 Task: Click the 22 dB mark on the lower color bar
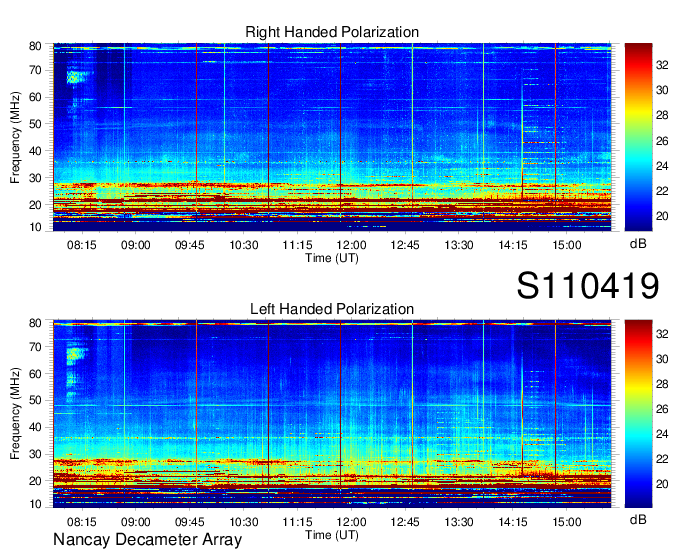662,459
